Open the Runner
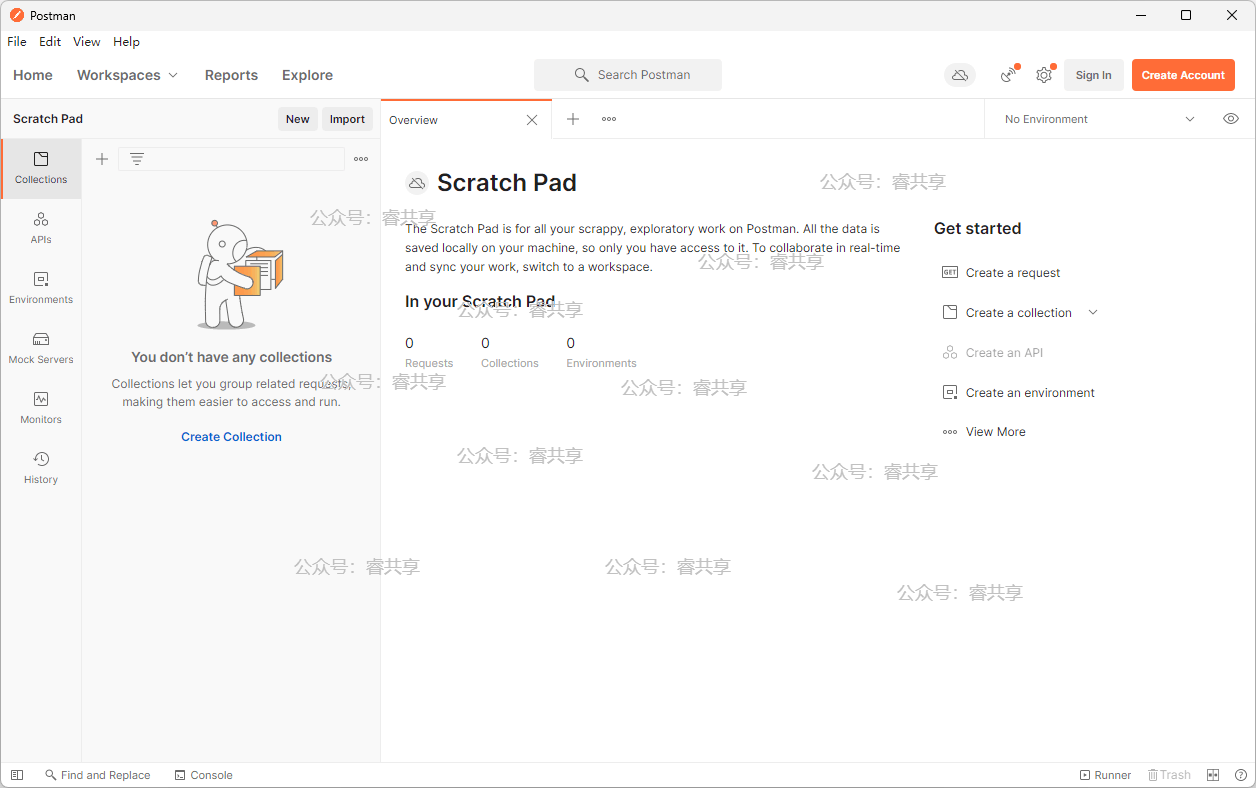Image resolution: width=1256 pixels, height=788 pixels. click(1105, 775)
